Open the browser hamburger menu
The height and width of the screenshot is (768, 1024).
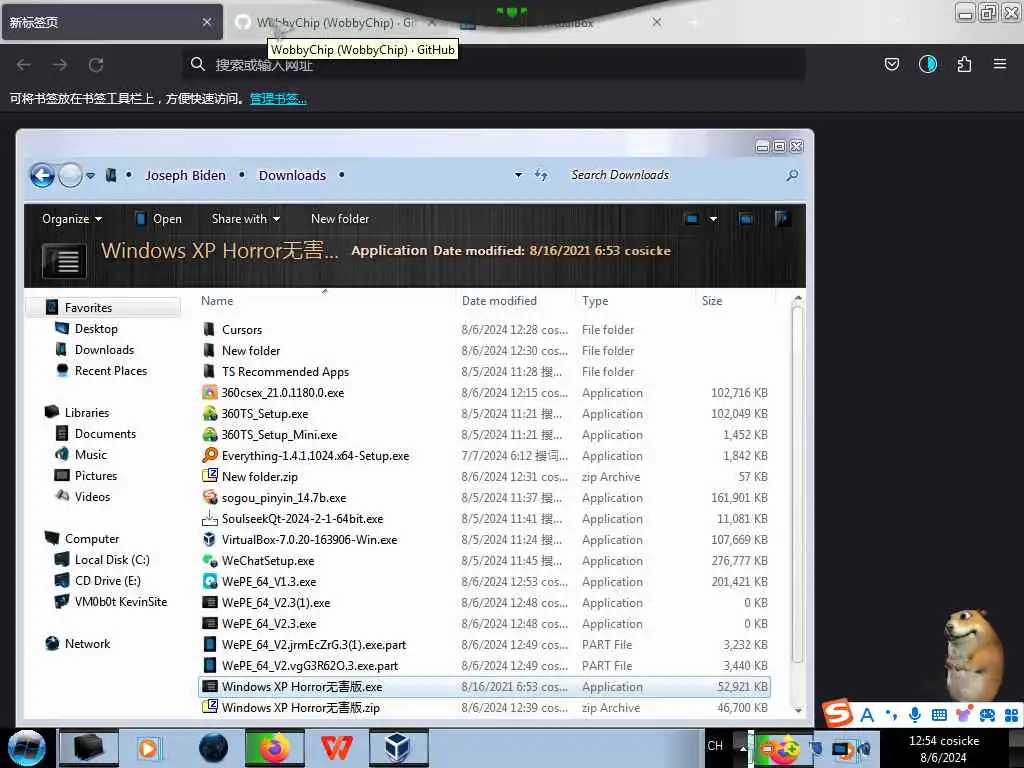pyautogui.click(x=1000, y=64)
